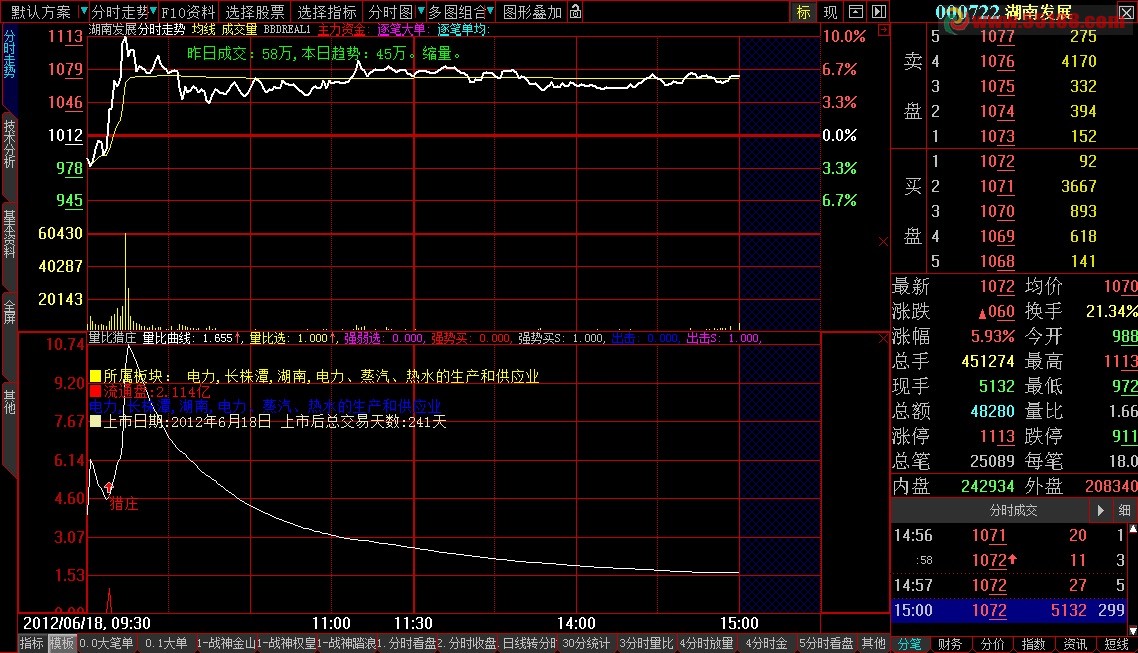Click buy level 2 price 1071
The height and width of the screenshot is (653, 1138).
click(997, 186)
